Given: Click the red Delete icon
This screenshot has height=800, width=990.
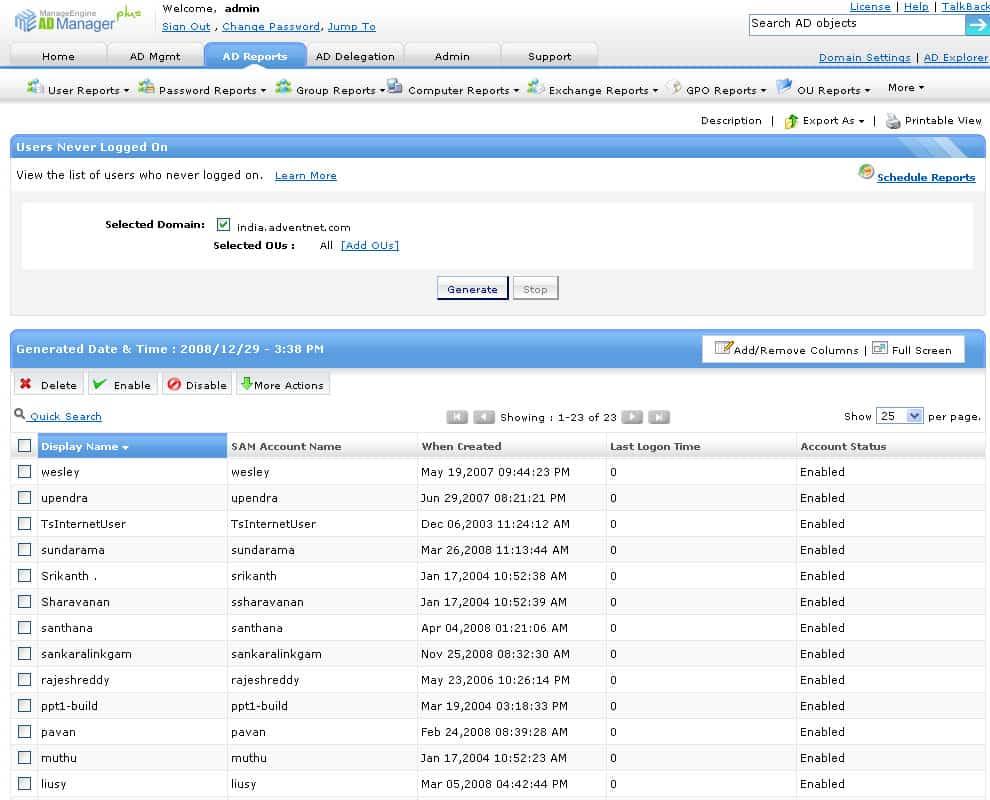Looking at the screenshot, I should coord(26,384).
